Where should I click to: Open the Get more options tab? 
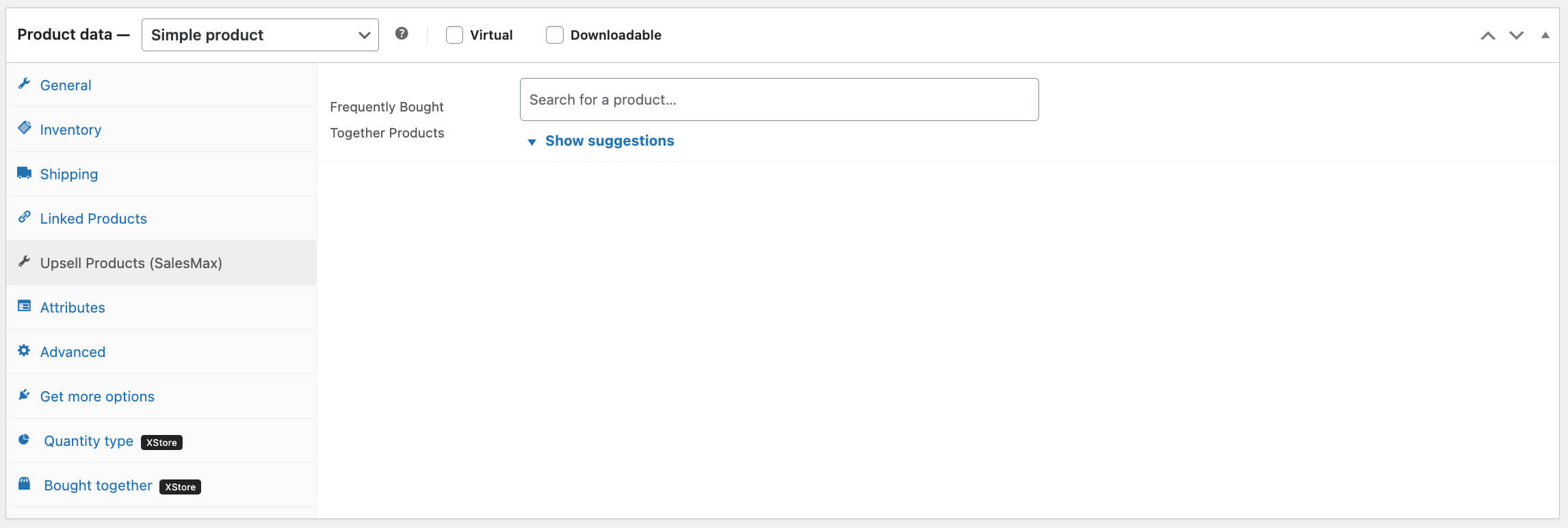coord(97,397)
